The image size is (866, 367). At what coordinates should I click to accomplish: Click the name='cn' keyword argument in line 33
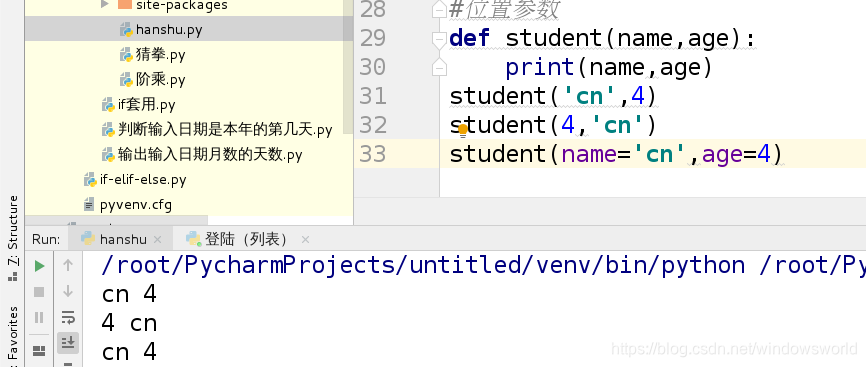[624, 154]
